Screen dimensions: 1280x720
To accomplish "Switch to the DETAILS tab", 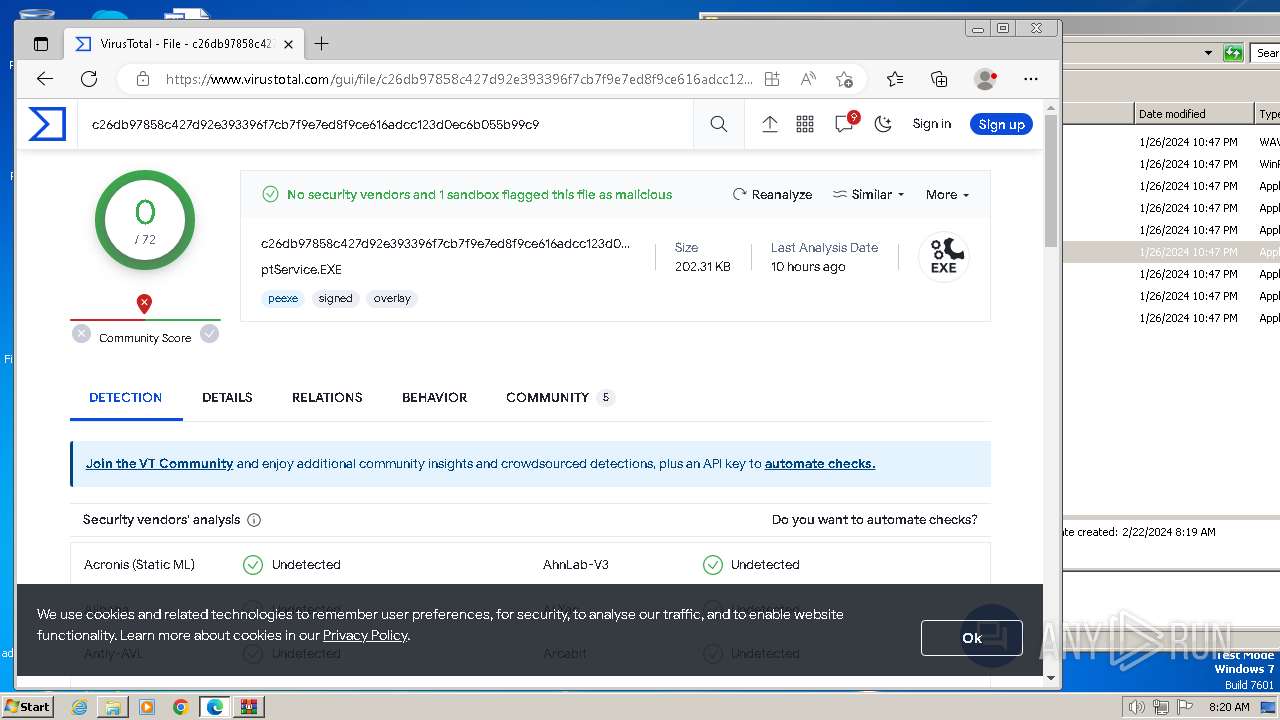I will click(227, 397).
